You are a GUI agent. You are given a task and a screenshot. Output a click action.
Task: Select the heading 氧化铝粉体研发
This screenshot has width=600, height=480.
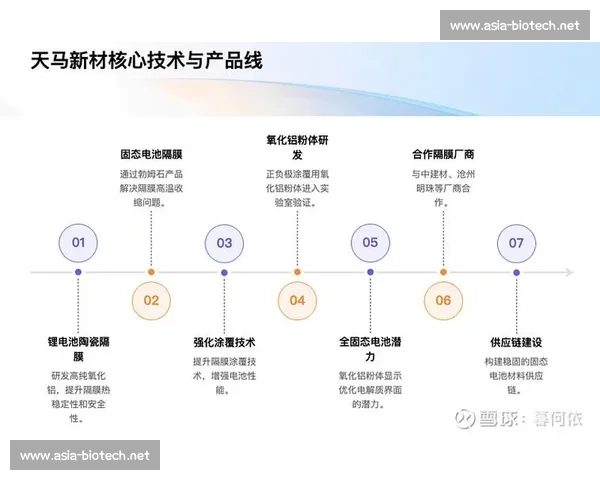click(297, 148)
